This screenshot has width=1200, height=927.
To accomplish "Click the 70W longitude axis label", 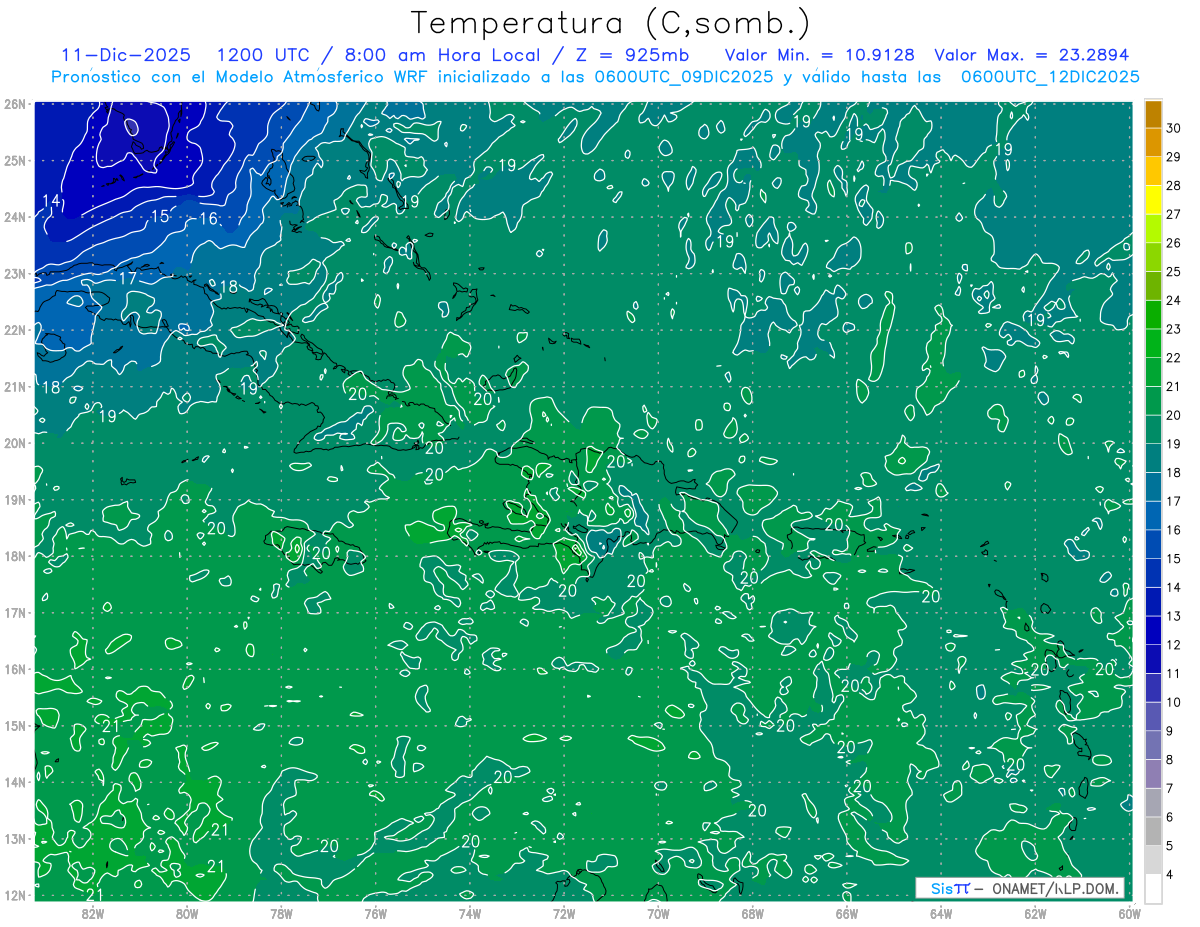I will [x=658, y=912].
